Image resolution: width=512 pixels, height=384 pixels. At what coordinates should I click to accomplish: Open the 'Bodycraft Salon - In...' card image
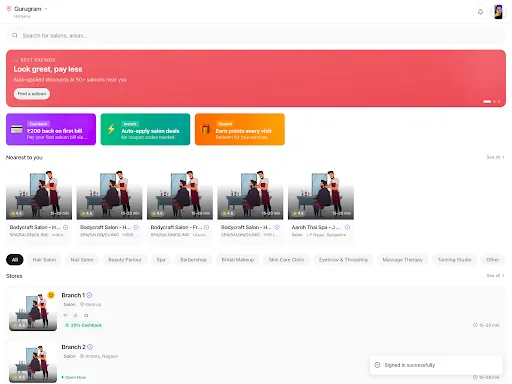(39, 195)
